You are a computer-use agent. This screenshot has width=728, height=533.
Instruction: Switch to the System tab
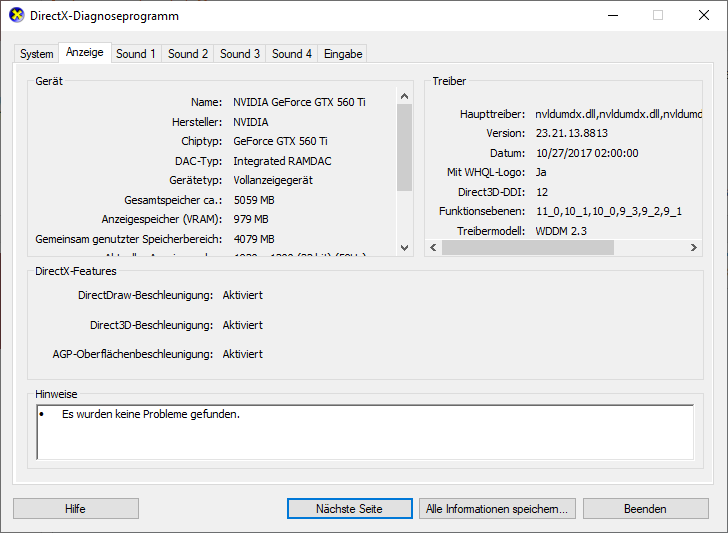pyautogui.click(x=36, y=54)
